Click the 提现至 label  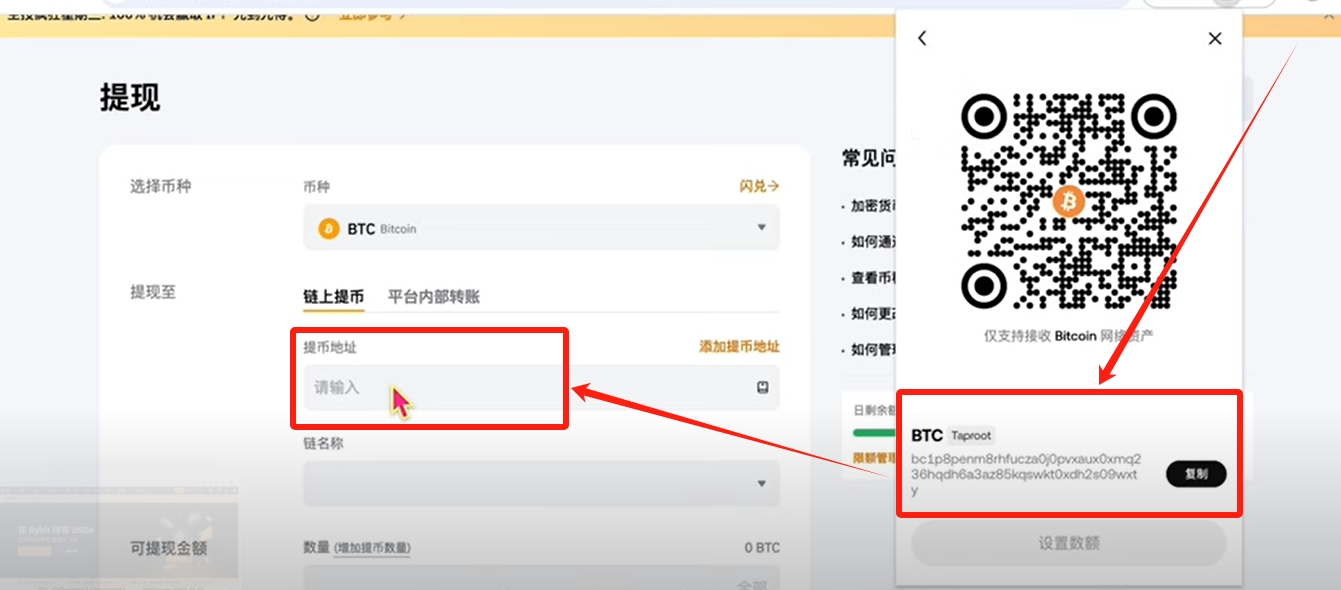point(153,292)
